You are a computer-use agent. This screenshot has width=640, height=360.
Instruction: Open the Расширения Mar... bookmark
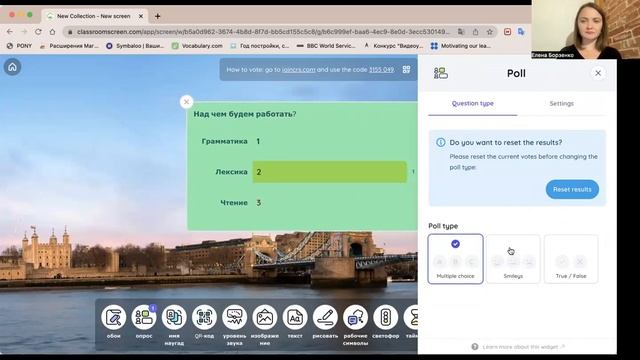coord(69,46)
